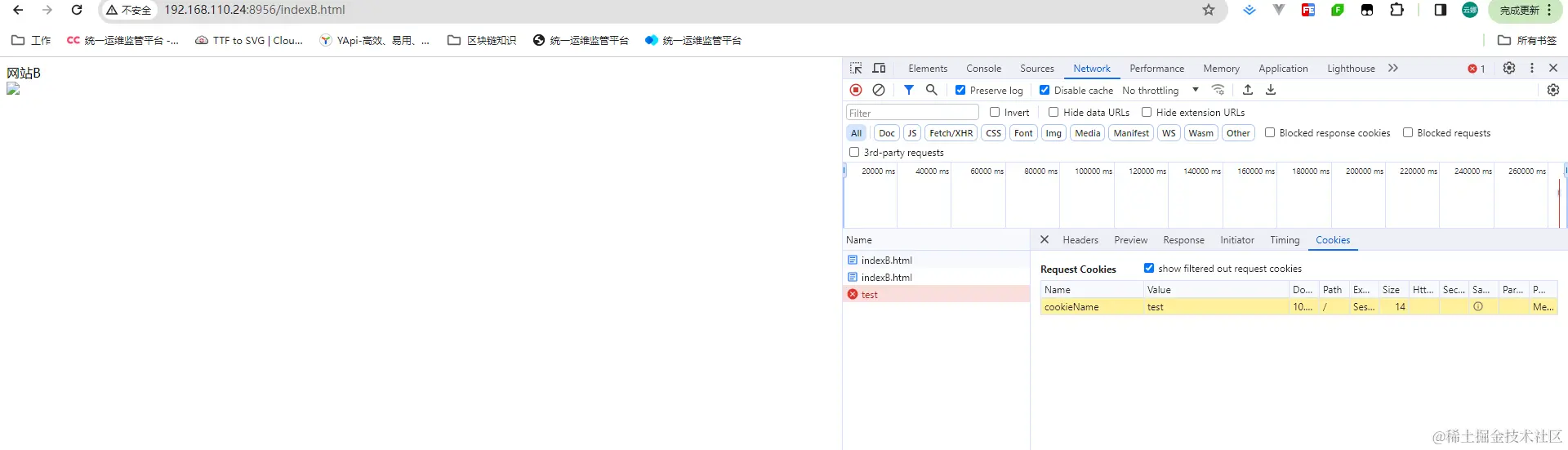This screenshot has height=450, width=1568.
Task: Open DevTools settings gear icon
Action: point(1509,69)
